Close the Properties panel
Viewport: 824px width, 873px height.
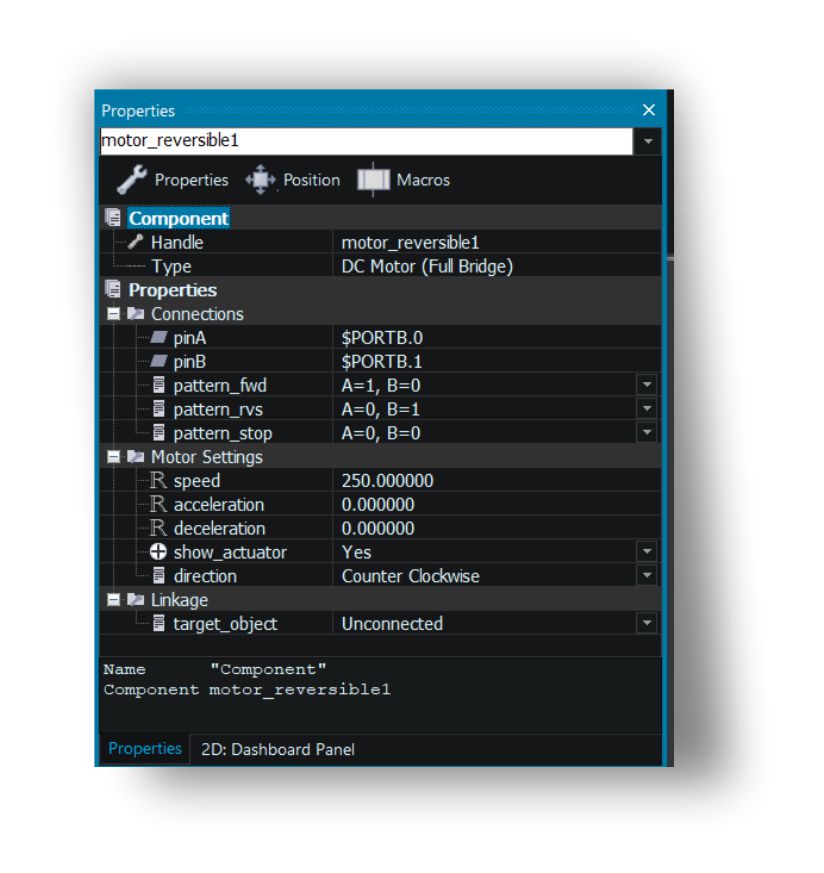649,110
